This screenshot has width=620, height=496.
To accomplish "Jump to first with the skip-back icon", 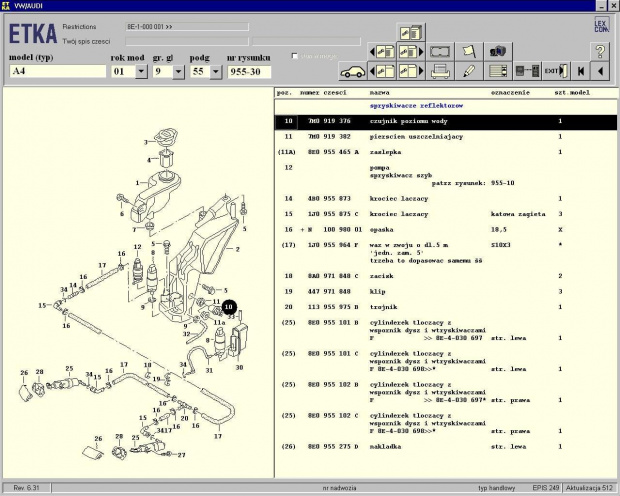I will [x=580, y=71].
